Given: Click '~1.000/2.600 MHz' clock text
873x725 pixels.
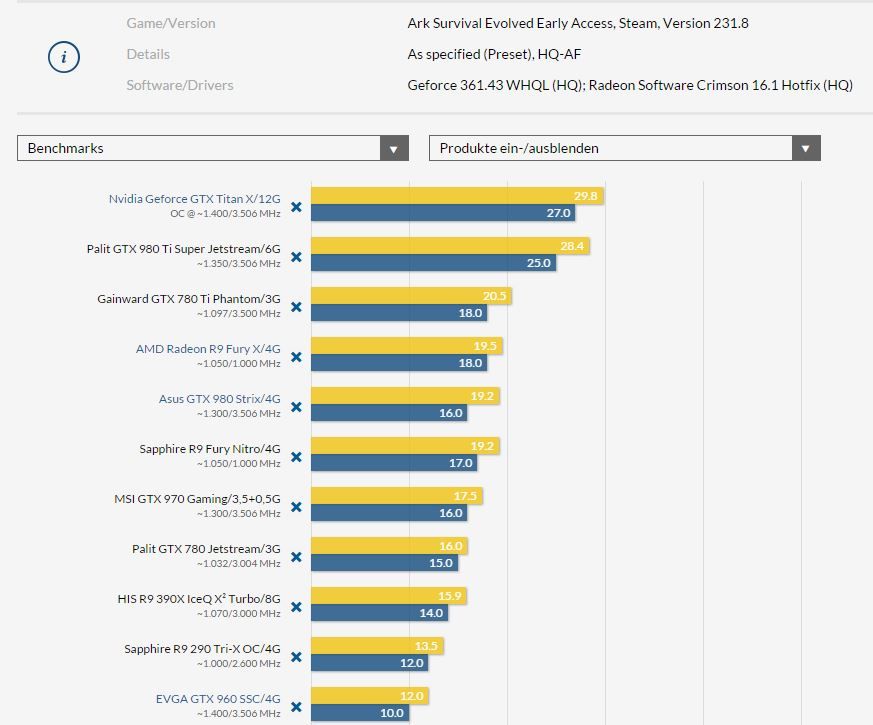Looking at the screenshot, I should [x=238, y=664].
